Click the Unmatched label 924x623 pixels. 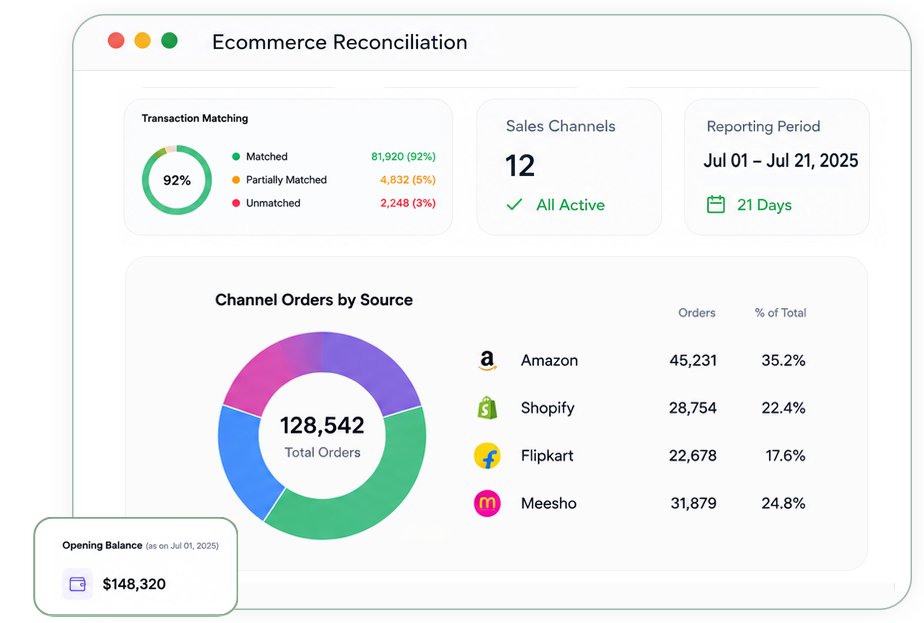[273, 203]
